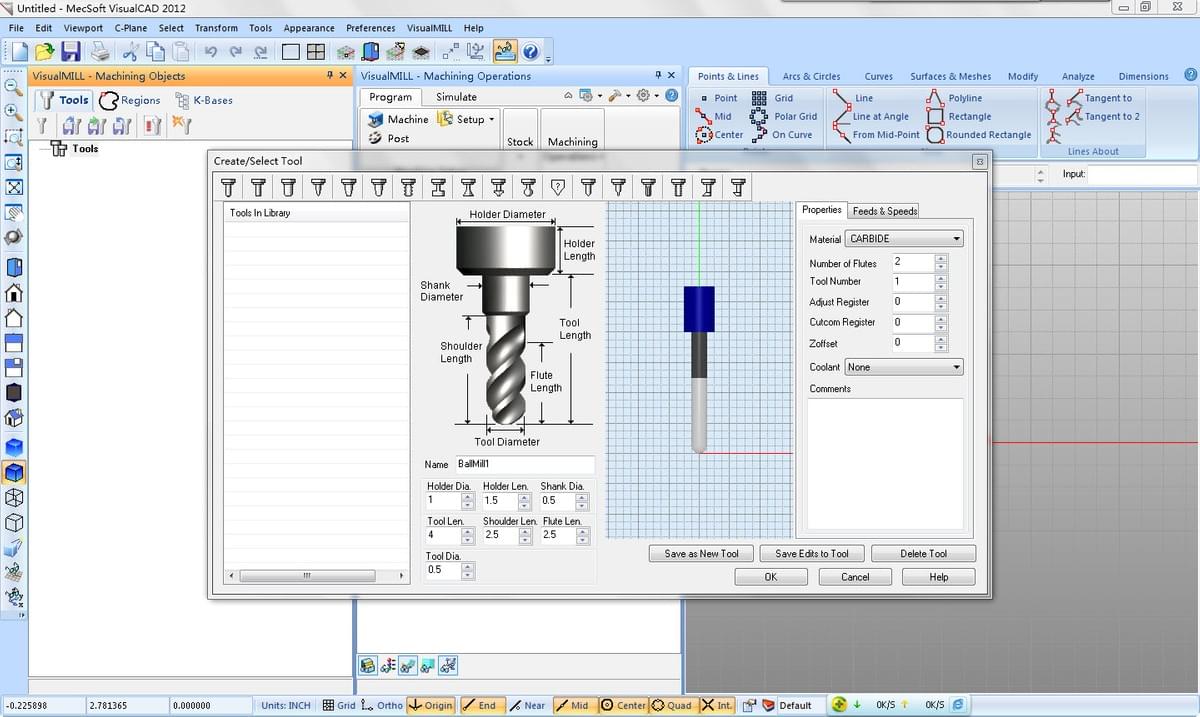The height and width of the screenshot is (717, 1200).
Task: Increase Tool Number stepper value
Action: (940, 277)
